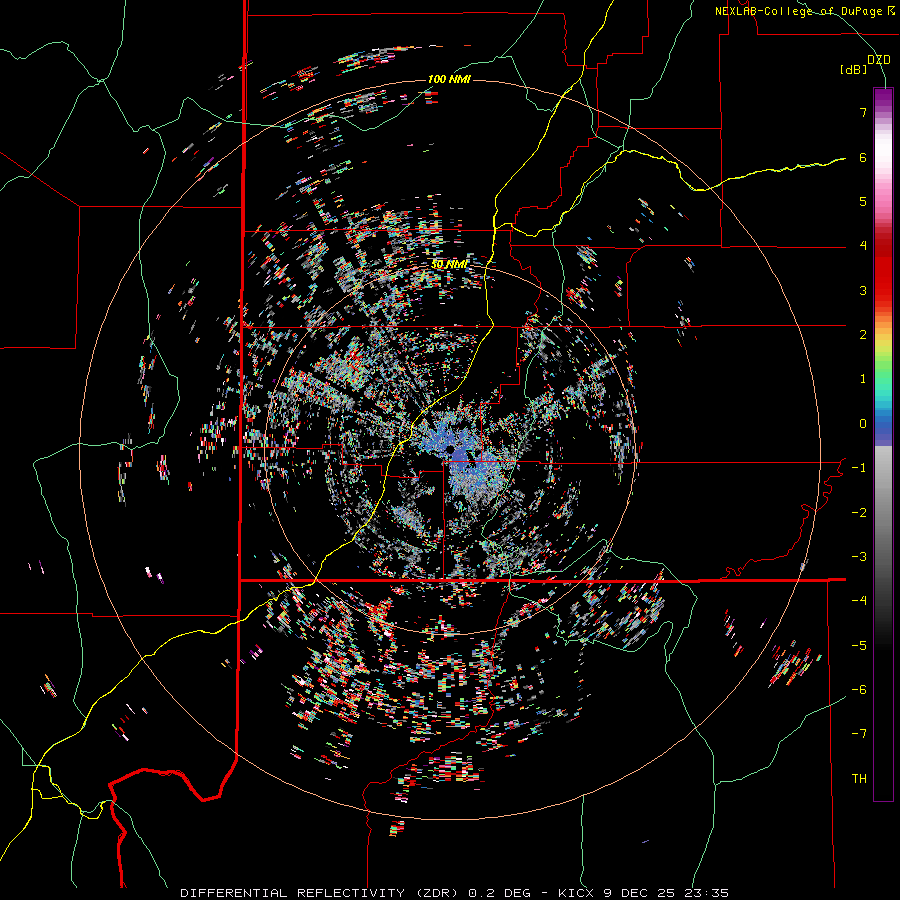The width and height of the screenshot is (900, 900).
Task: Click the -7 dB label on color scale
Action: (x=859, y=734)
